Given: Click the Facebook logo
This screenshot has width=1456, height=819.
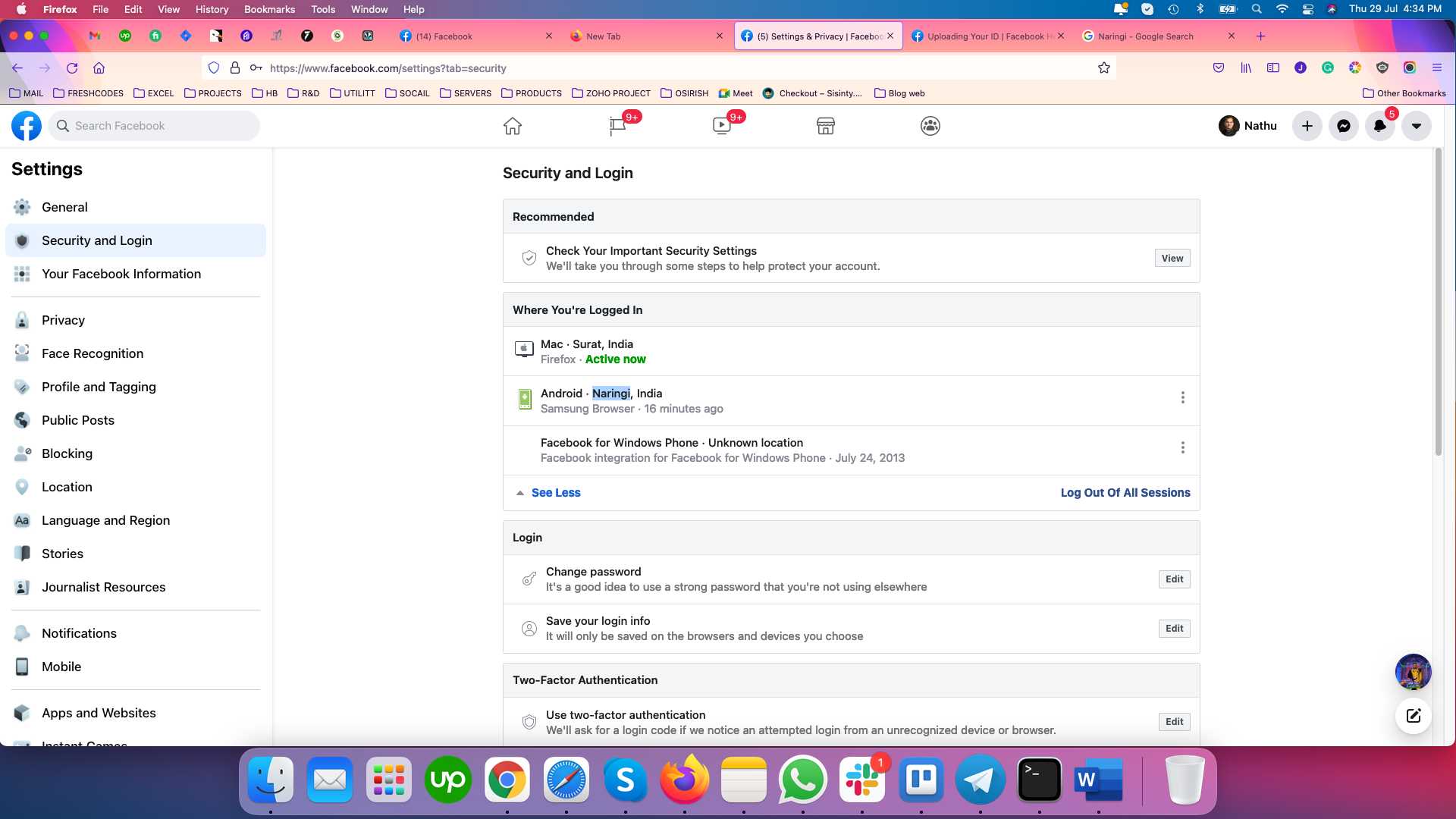Looking at the screenshot, I should pyautogui.click(x=27, y=126).
